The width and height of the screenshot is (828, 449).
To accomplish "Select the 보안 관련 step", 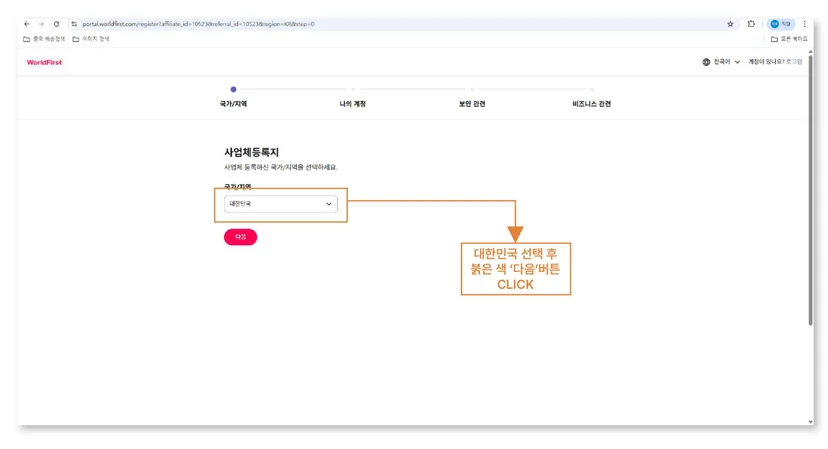I will pyautogui.click(x=472, y=104).
